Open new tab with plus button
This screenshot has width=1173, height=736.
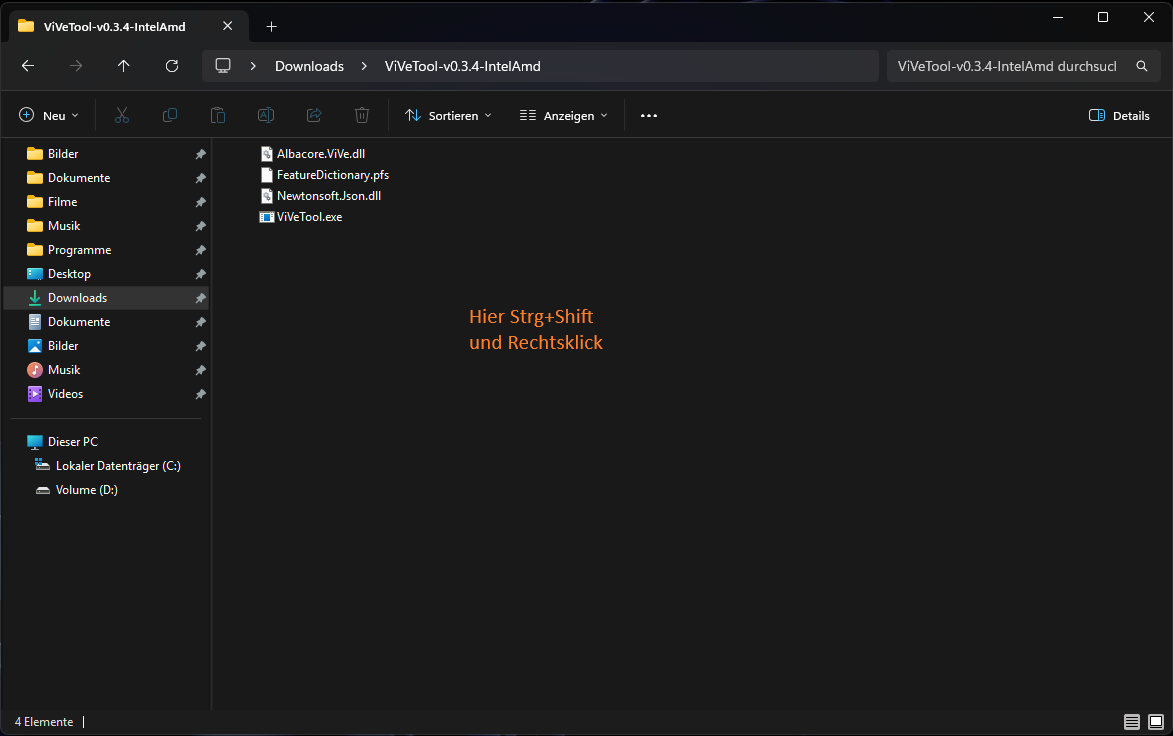click(272, 27)
